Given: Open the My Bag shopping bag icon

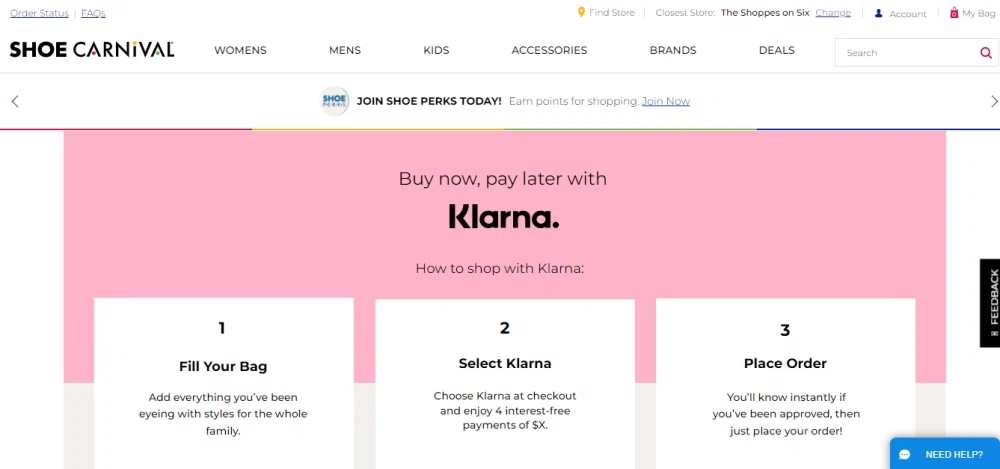Looking at the screenshot, I should [954, 12].
